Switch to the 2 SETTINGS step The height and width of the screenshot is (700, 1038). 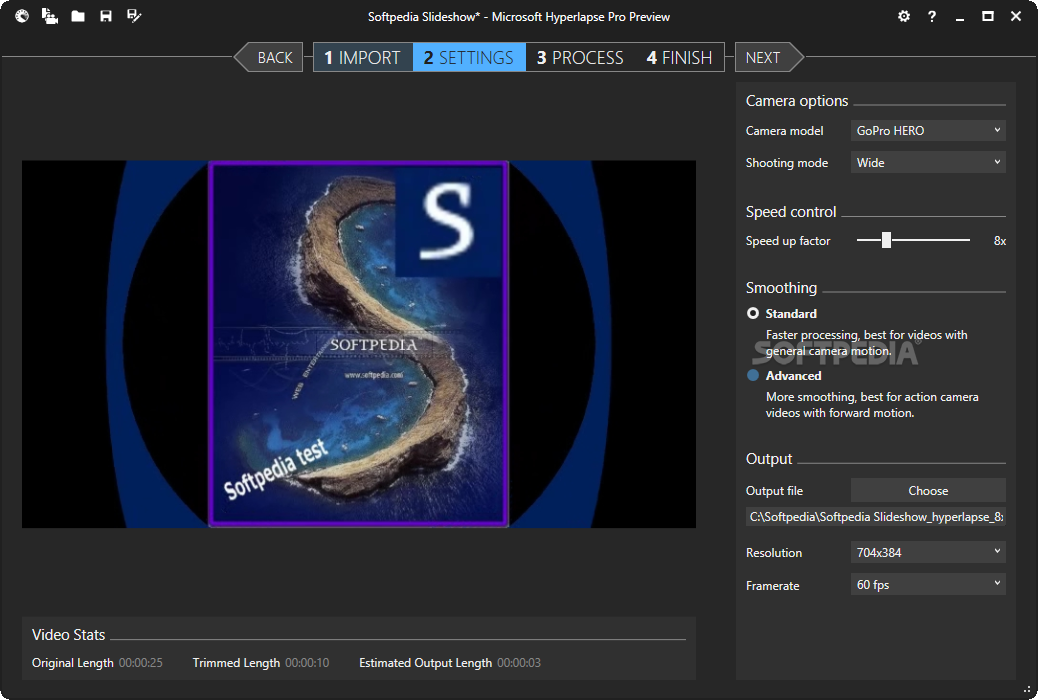point(469,58)
